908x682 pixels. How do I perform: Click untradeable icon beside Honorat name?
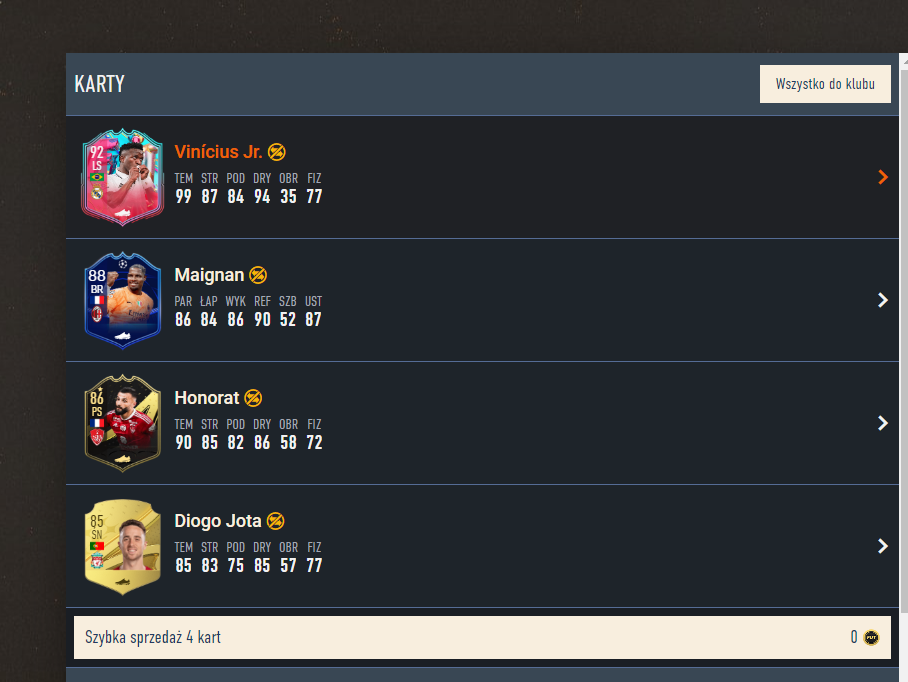(253, 398)
